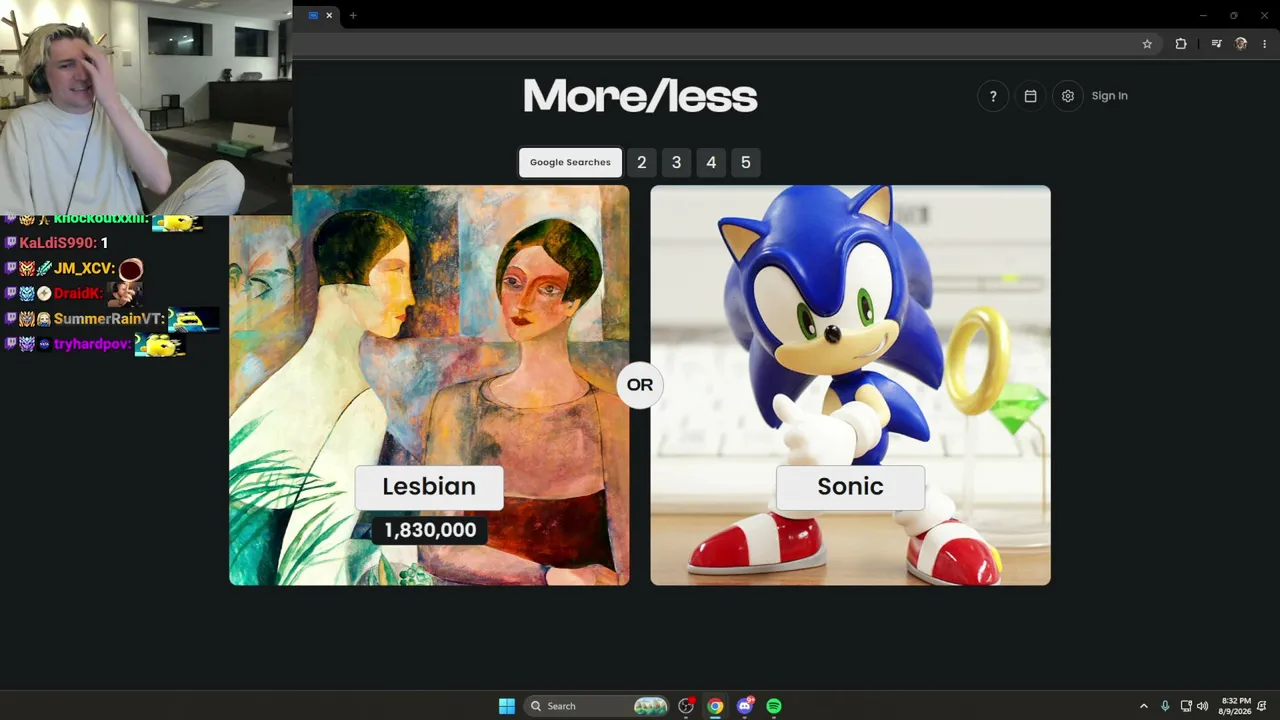Choose the Lesbian painting card
The image size is (1280, 720).
429,385
